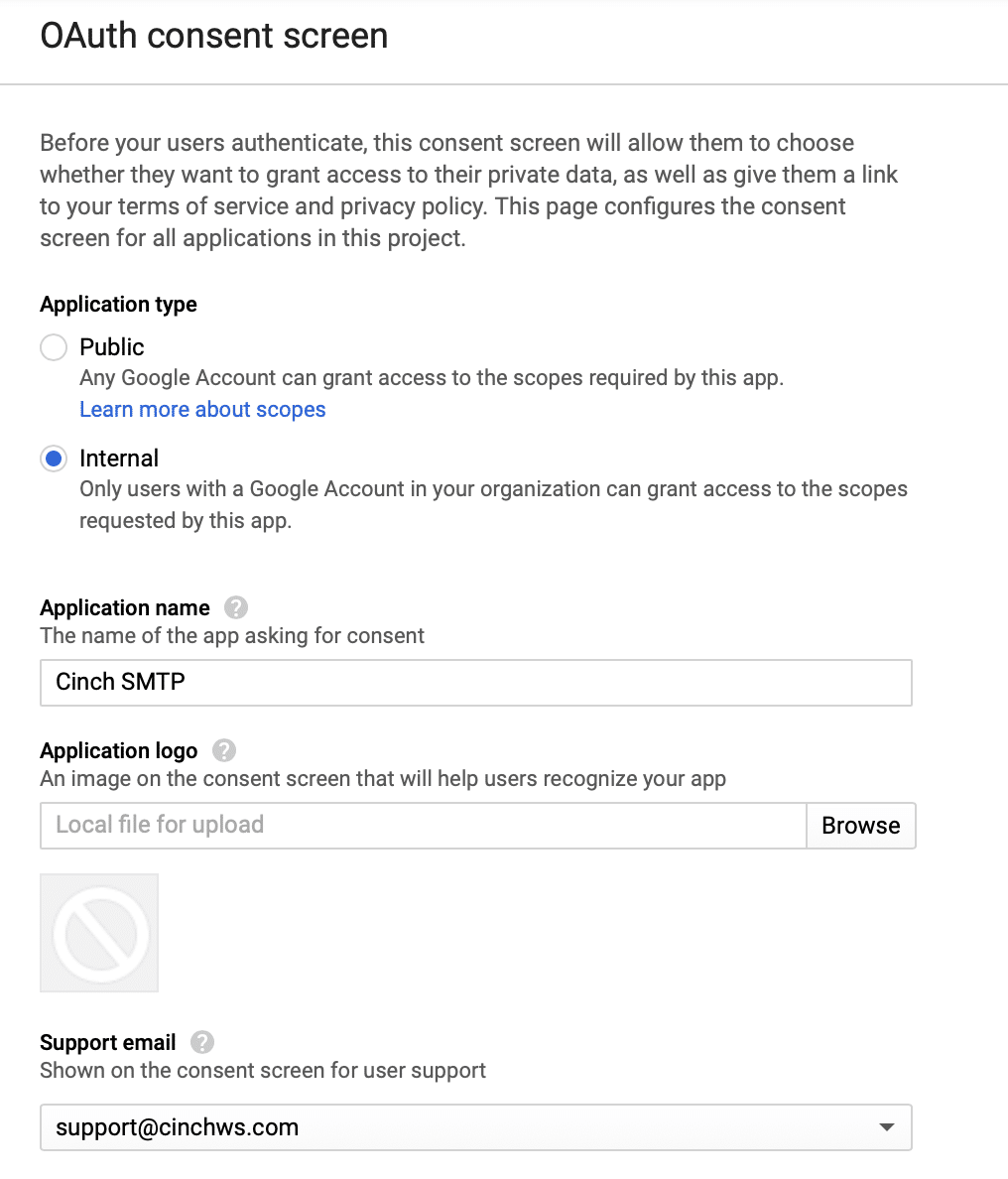The height and width of the screenshot is (1179, 1008).
Task: Click the empty application logo preview thumbnail
Action: click(99, 933)
